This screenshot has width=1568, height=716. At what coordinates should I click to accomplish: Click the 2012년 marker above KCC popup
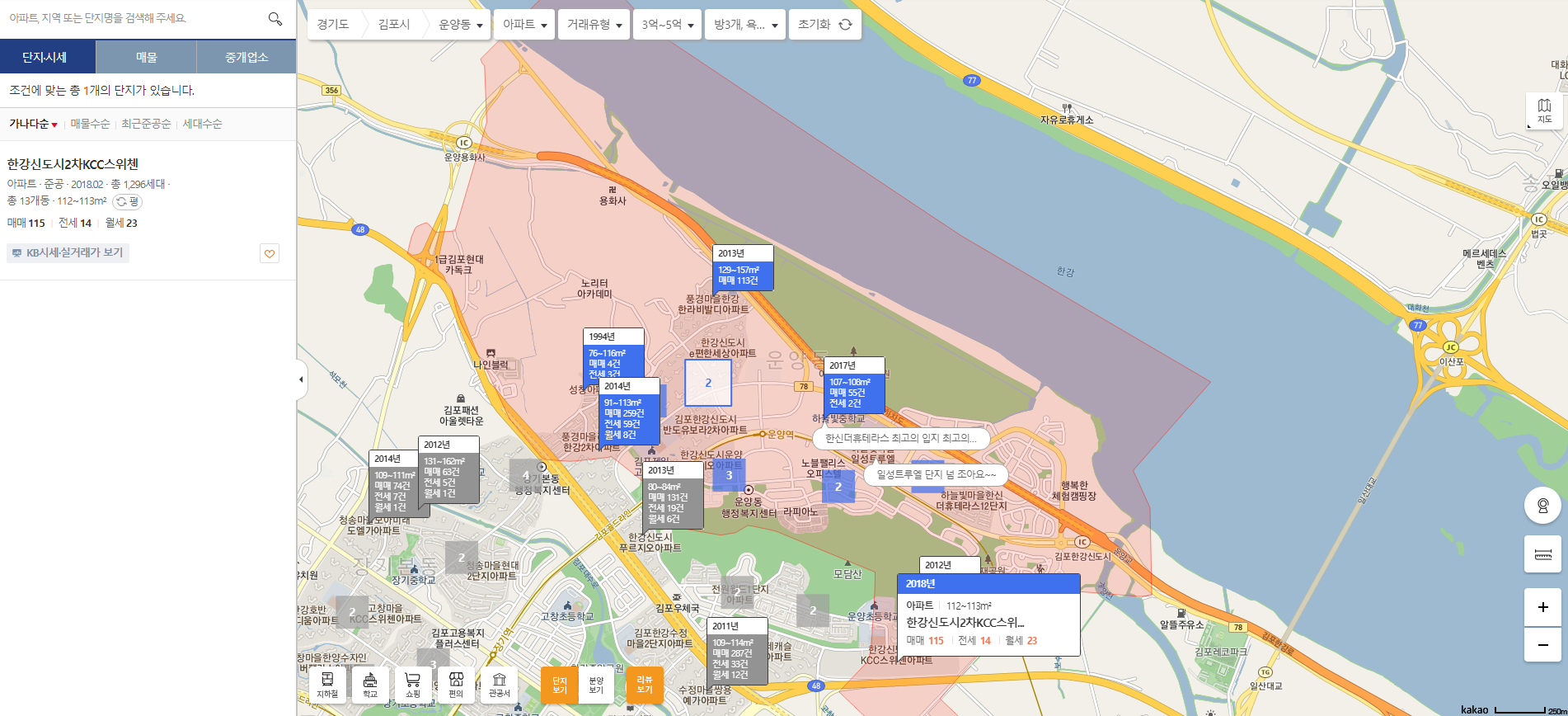950,565
